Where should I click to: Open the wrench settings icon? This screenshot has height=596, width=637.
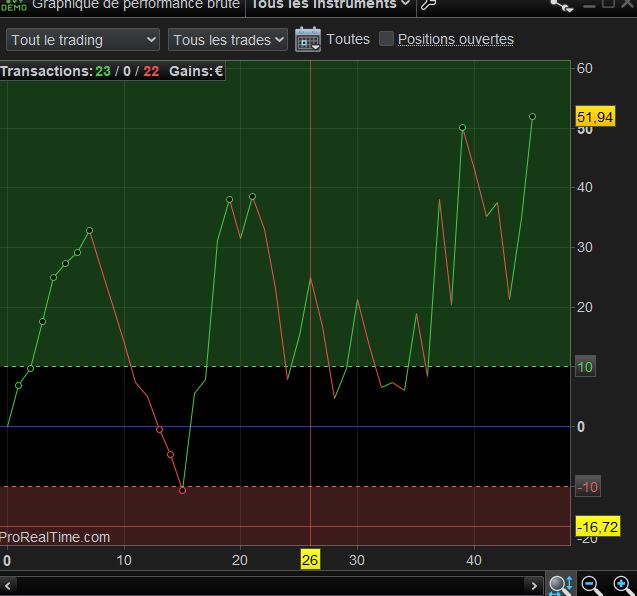428,4
